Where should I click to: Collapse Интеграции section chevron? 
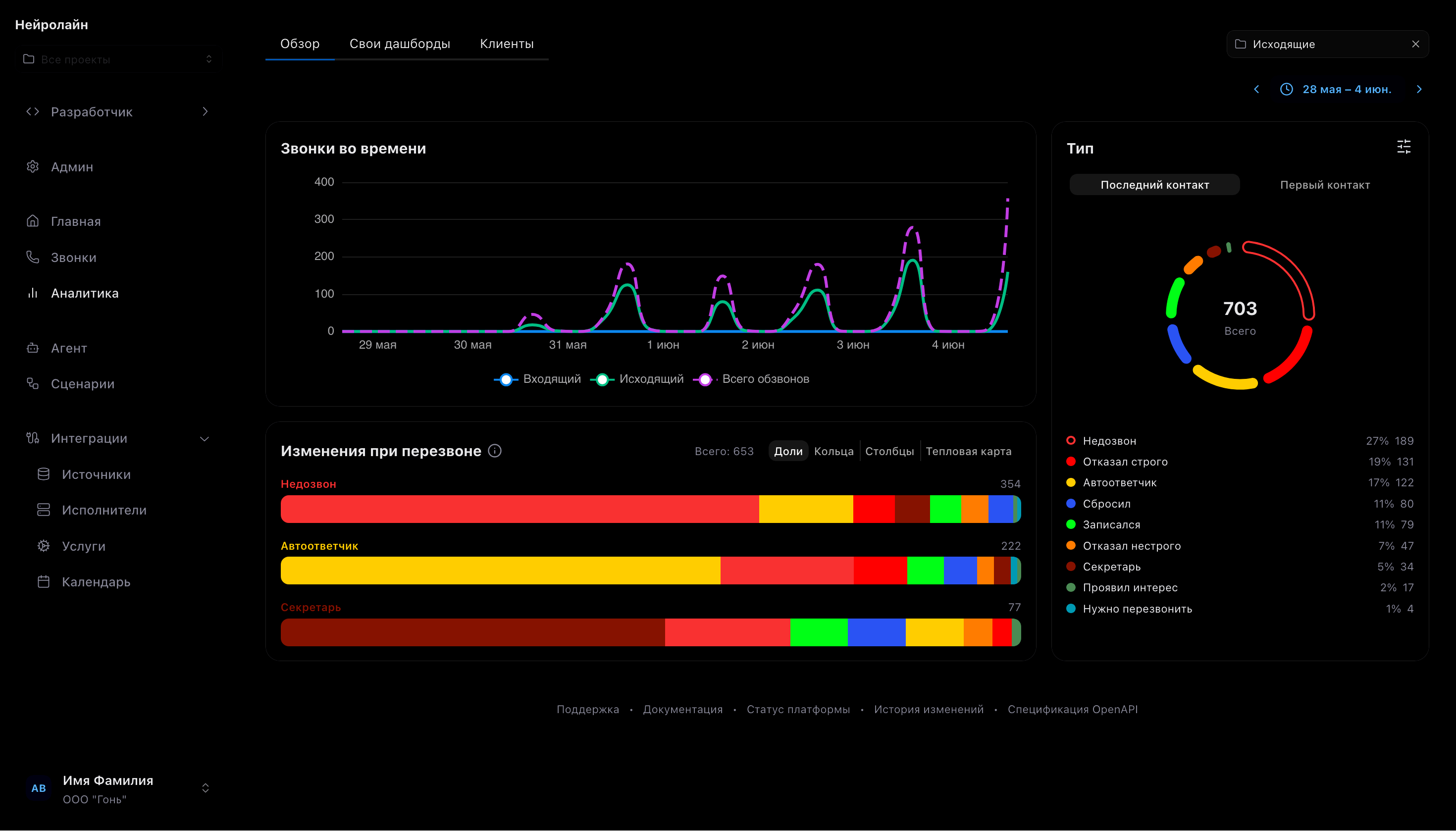[205, 438]
